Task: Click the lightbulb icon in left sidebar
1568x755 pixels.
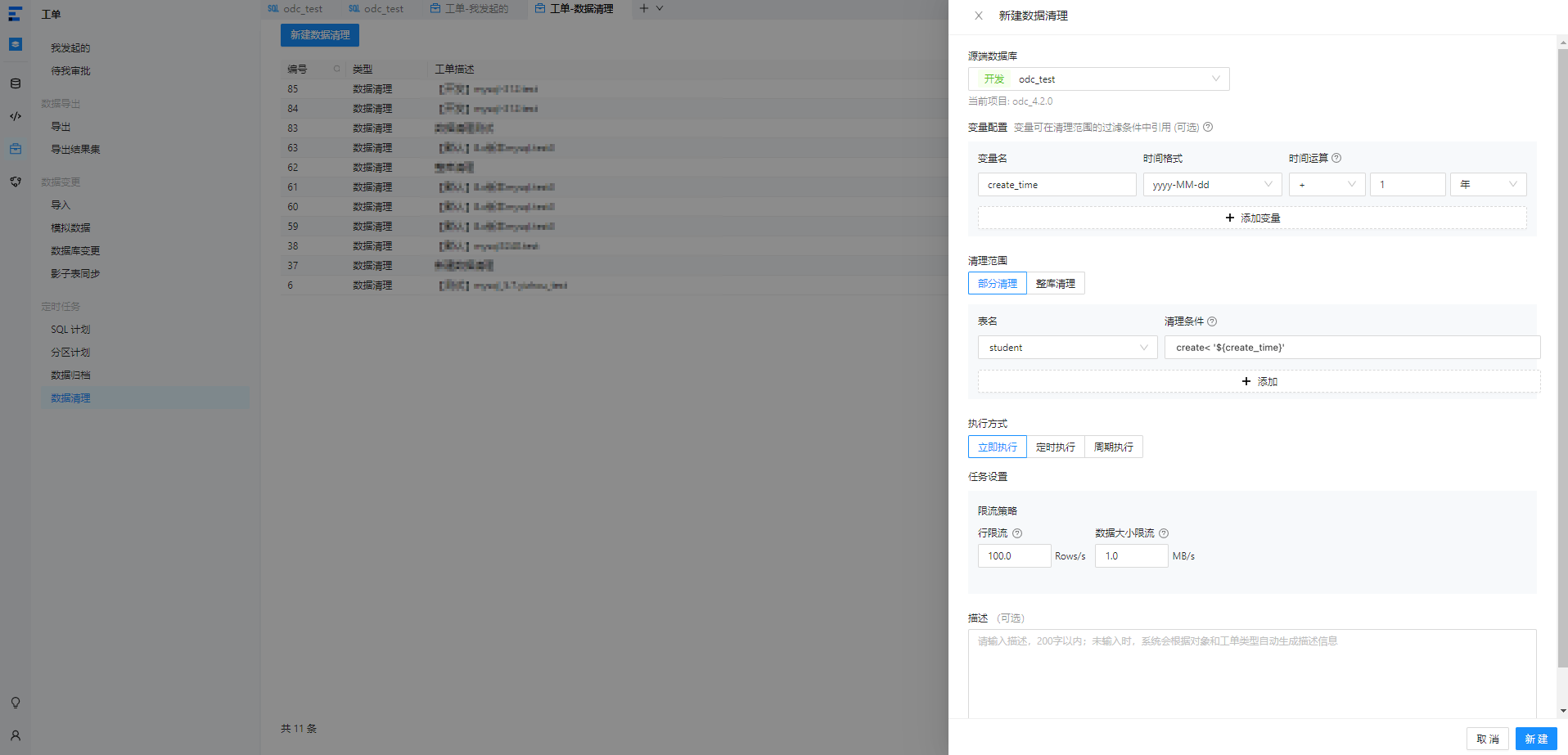Action: pos(16,703)
